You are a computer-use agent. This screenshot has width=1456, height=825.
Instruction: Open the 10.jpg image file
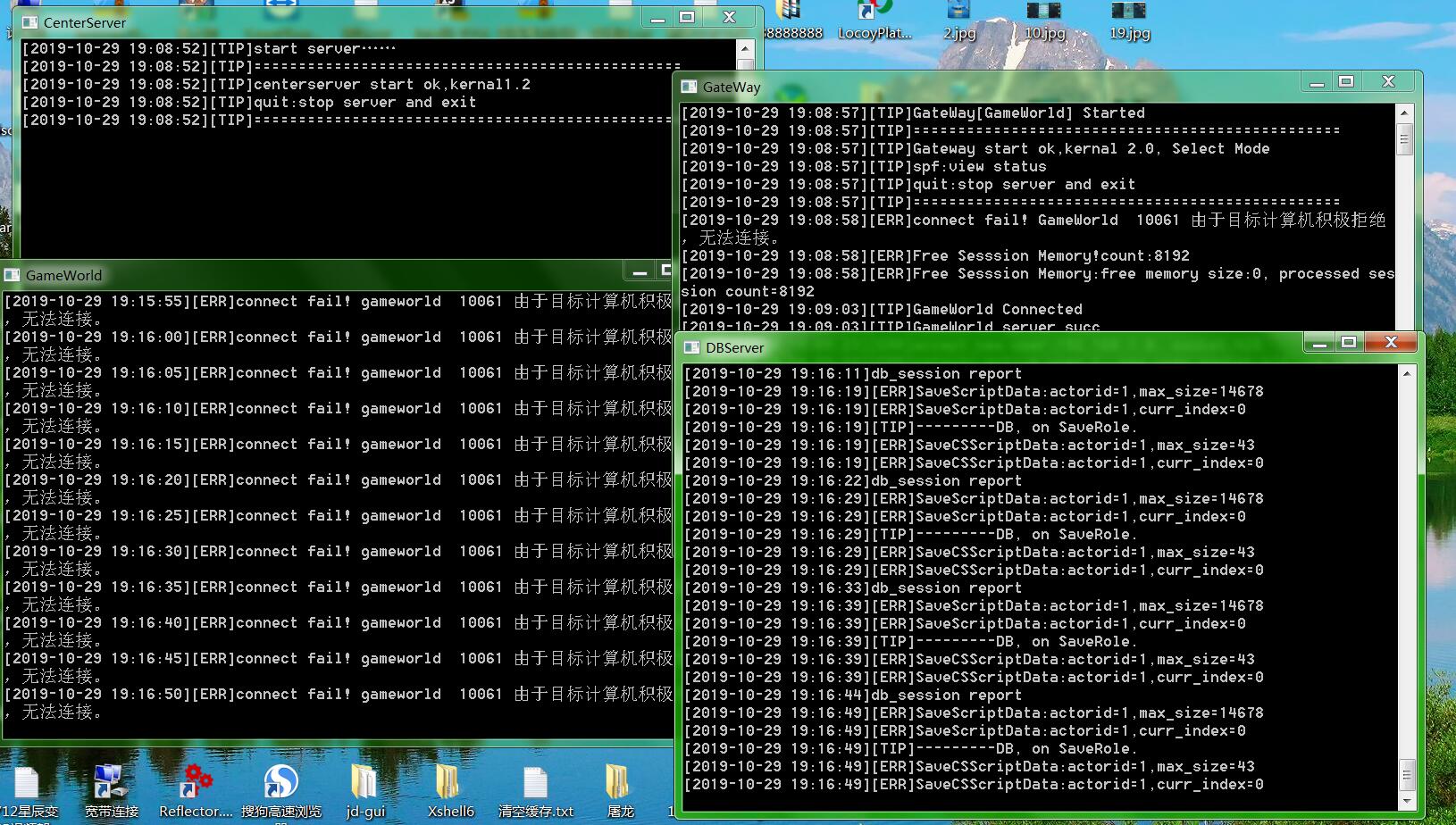pos(1043,18)
